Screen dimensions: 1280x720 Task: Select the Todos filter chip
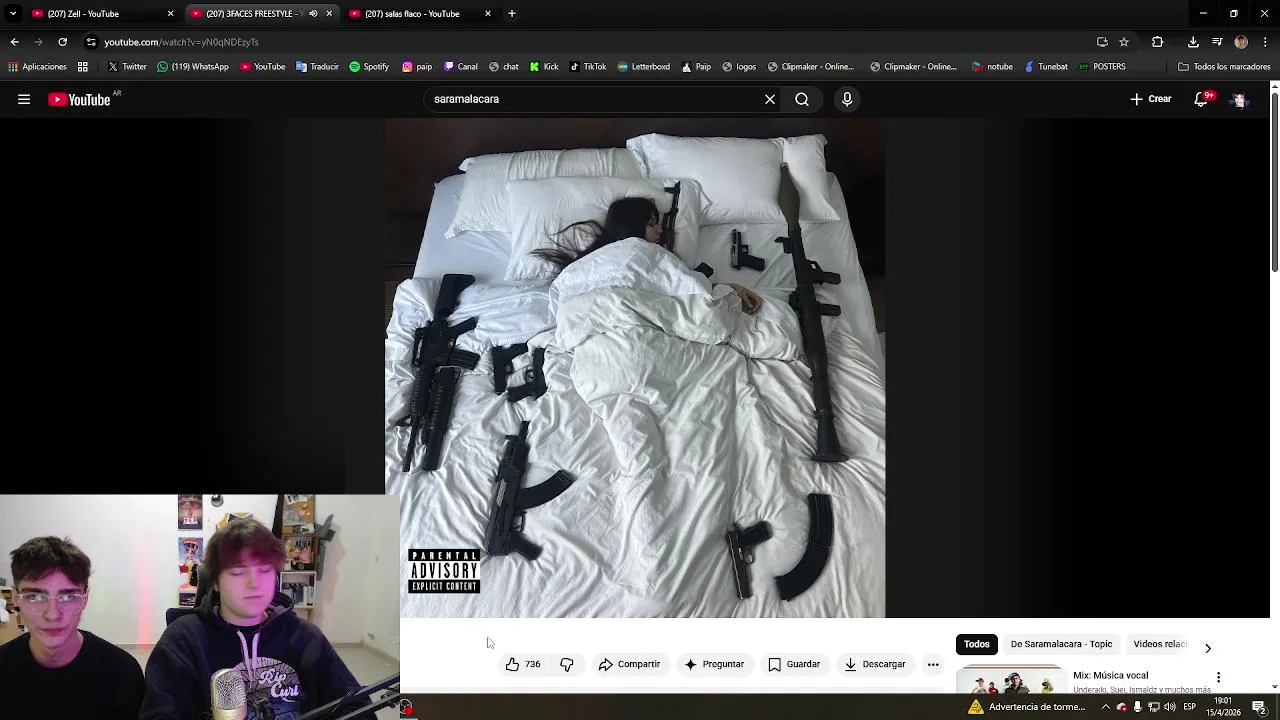click(976, 644)
